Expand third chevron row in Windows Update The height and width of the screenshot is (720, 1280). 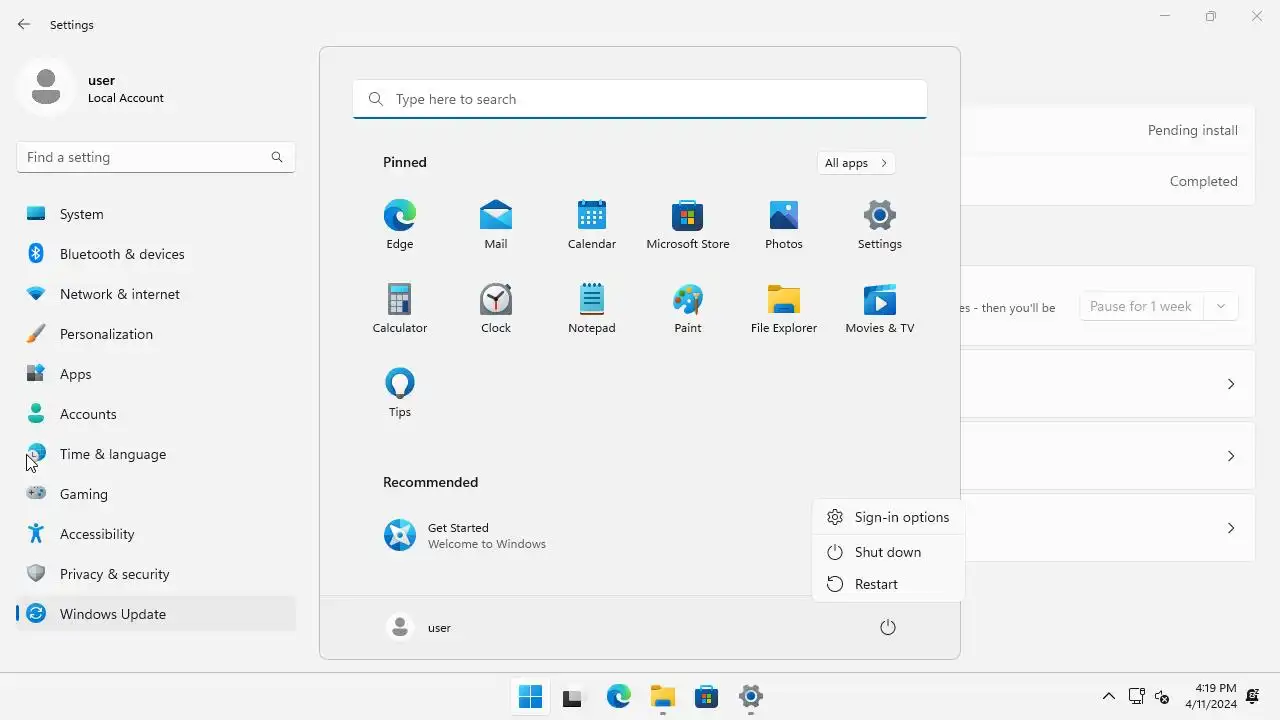1231,528
